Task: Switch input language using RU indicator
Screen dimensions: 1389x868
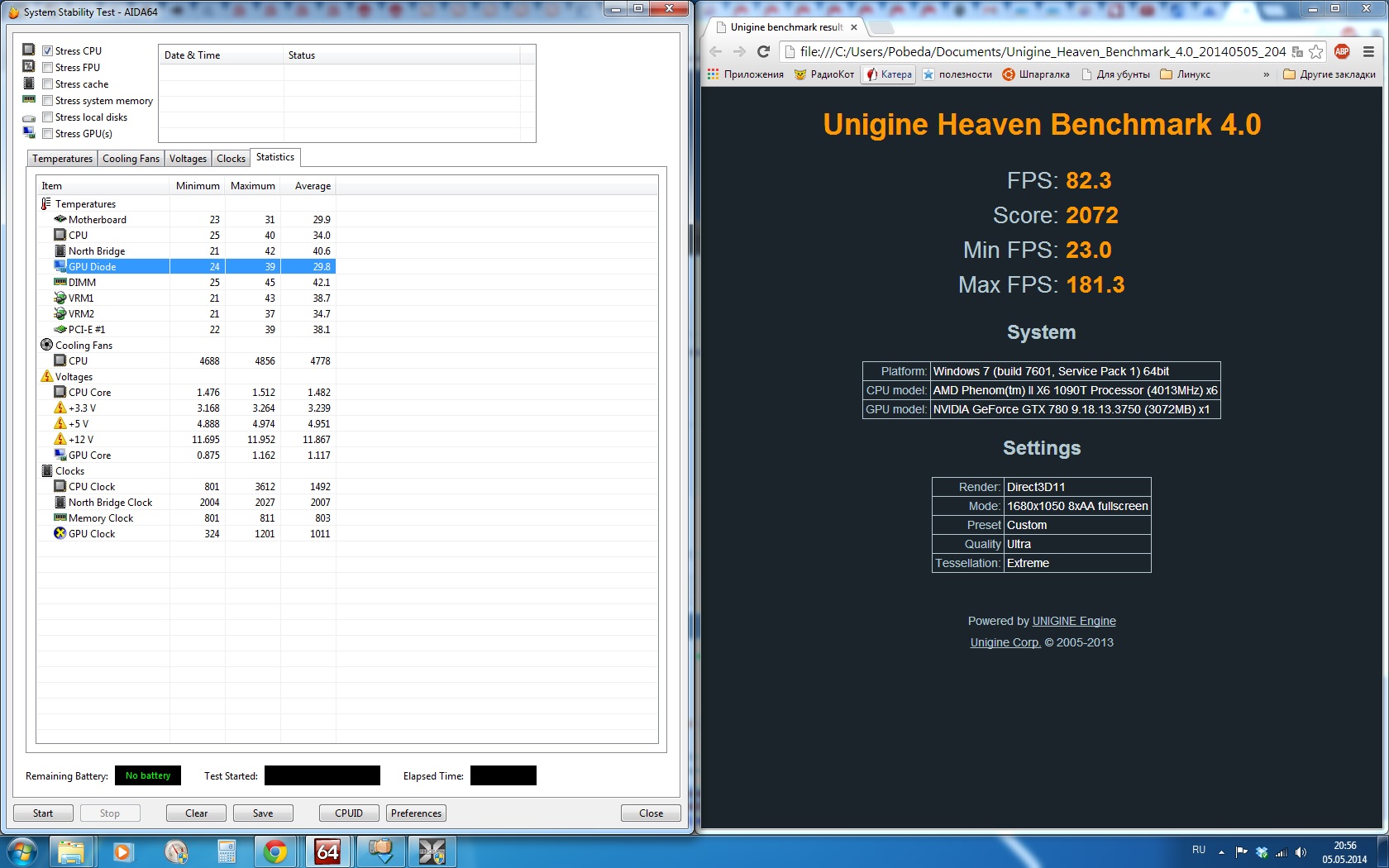Action: click(x=1199, y=850)
